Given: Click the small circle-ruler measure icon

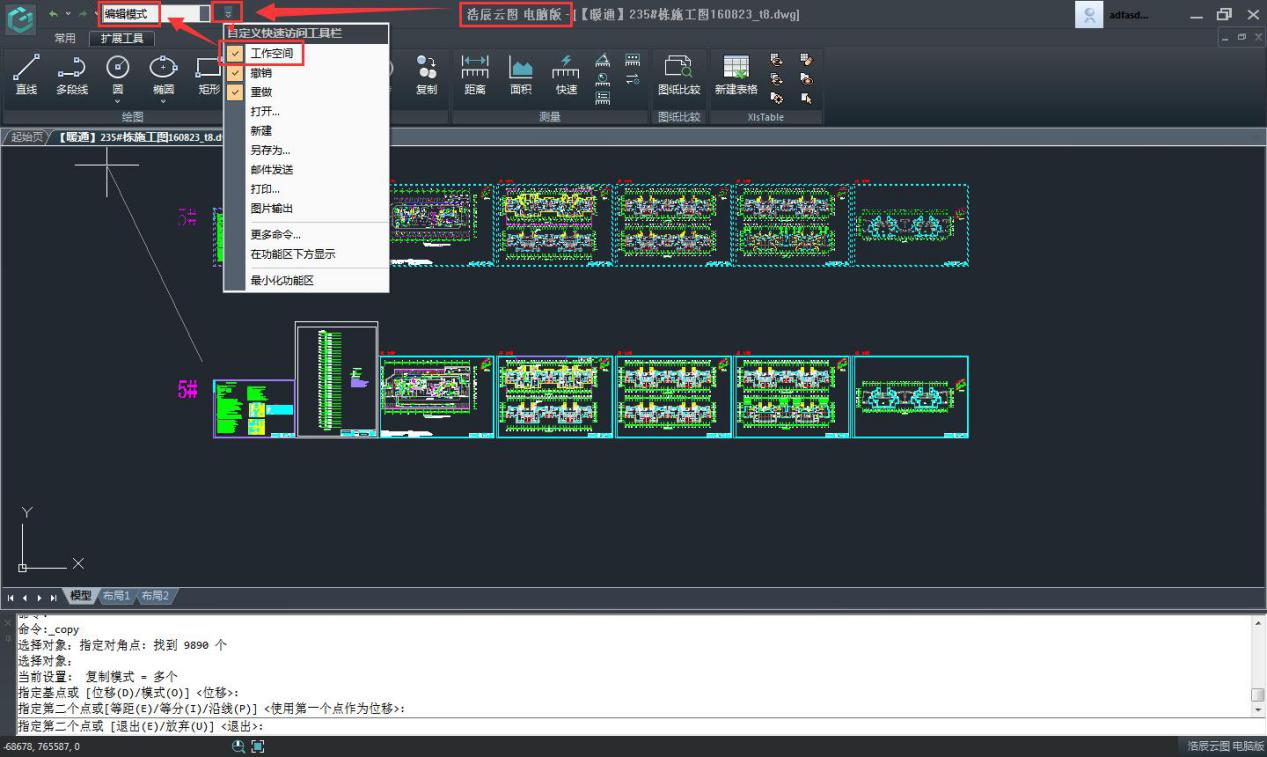Looking at the screenshot, I should (x=602, y=79).
